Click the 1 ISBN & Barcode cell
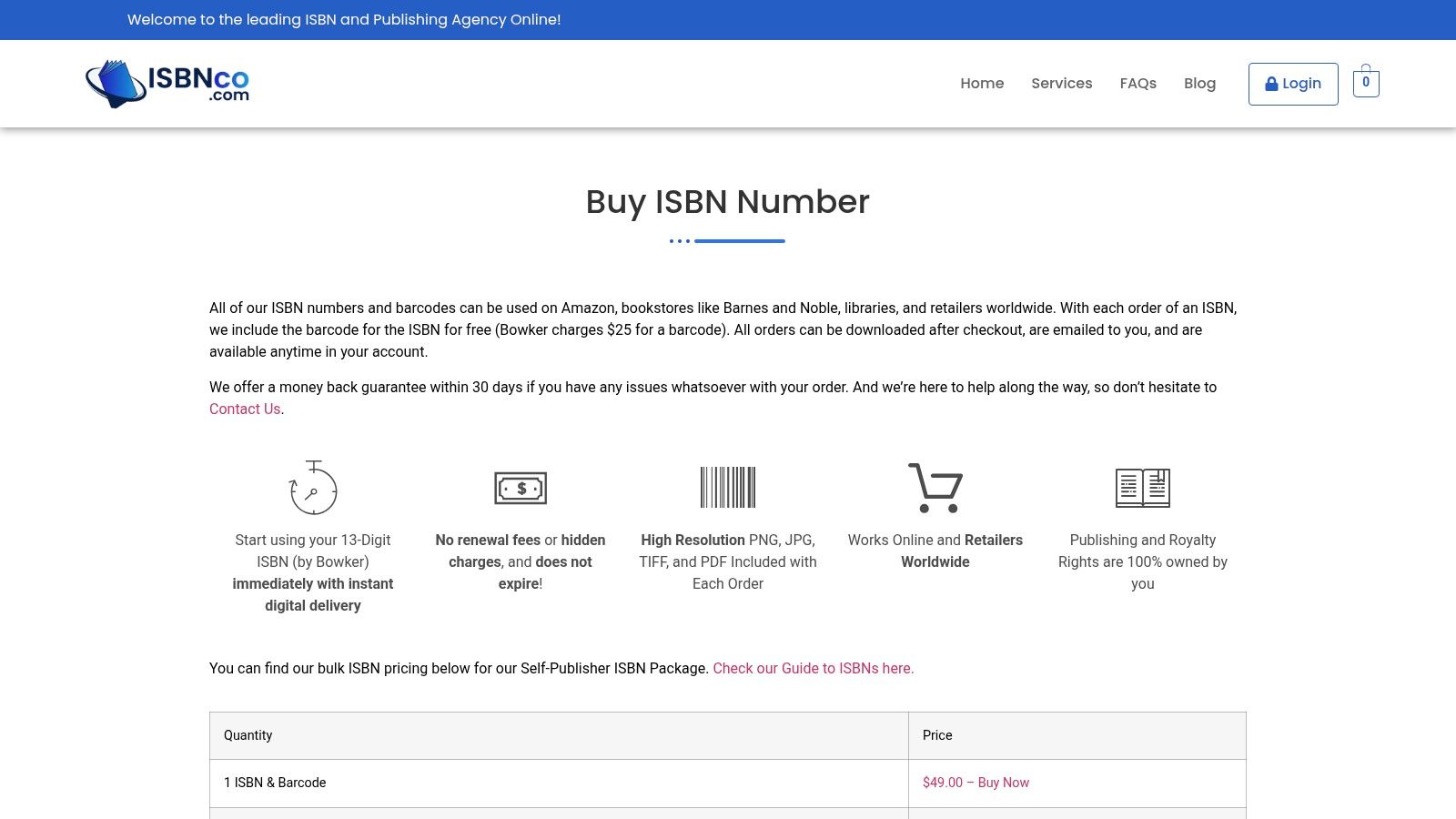 click(559, 783)
